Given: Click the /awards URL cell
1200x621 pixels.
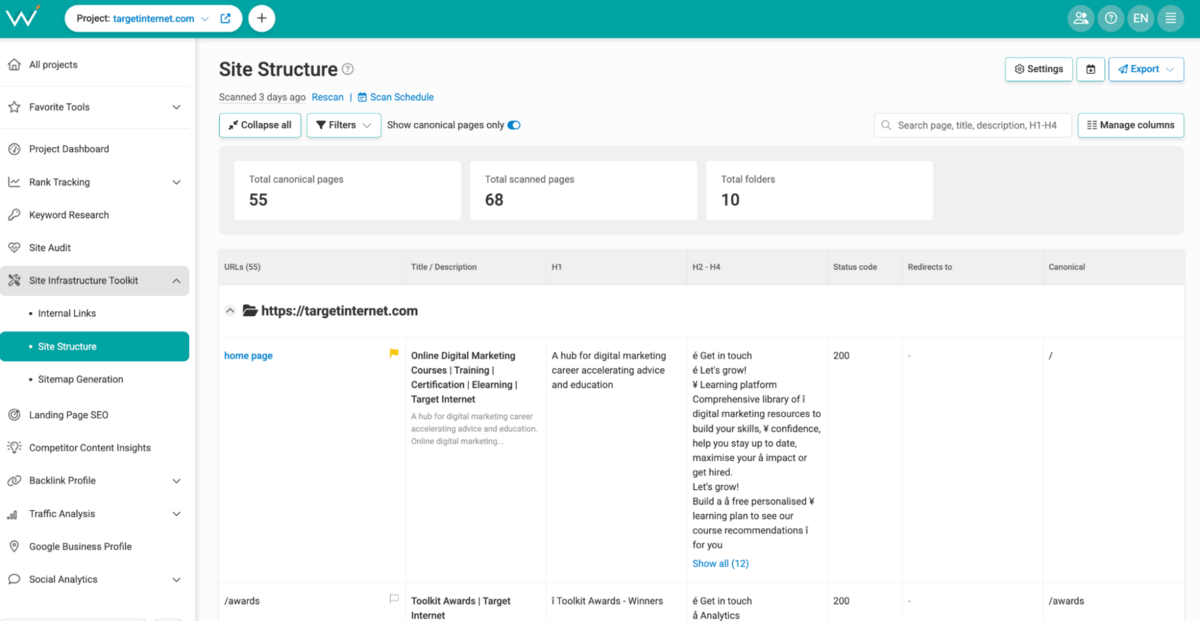Looking at the screenshot, I should [x=242, y=601].
